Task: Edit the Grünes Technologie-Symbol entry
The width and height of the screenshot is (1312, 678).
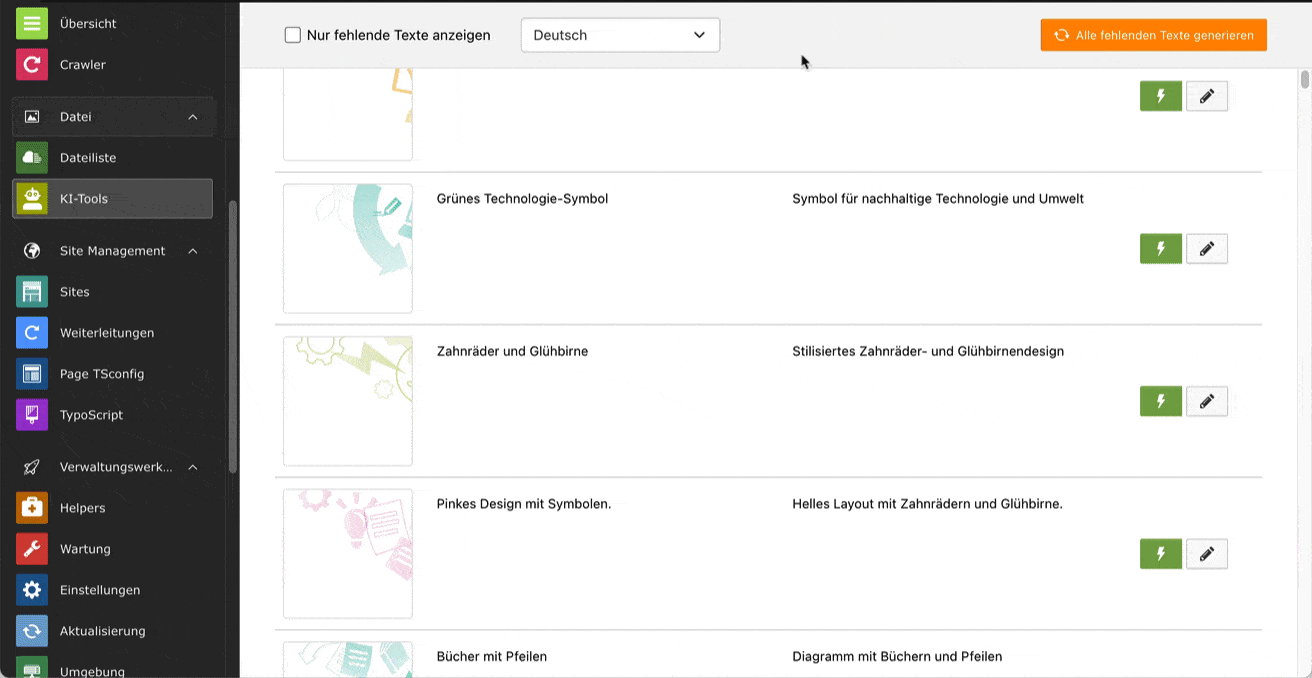Action: tap(1206, 249)
